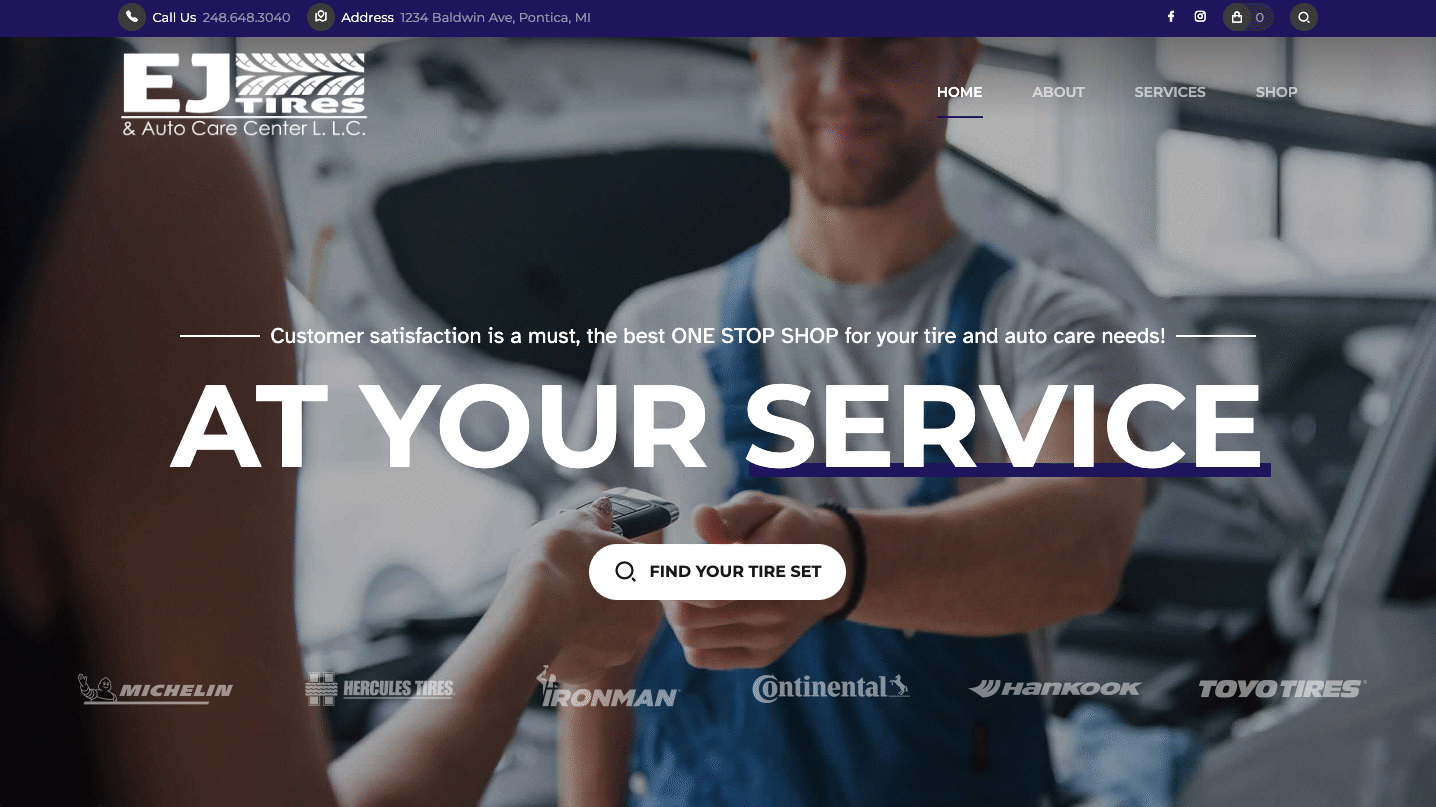Click Find Your Tire Set button

coord(717,572)
